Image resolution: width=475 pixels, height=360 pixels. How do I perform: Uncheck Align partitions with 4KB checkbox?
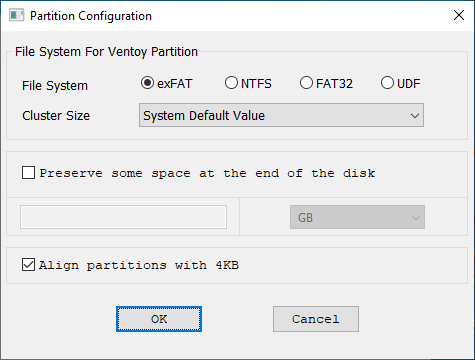pyautogui.click(x=28, y=265)
